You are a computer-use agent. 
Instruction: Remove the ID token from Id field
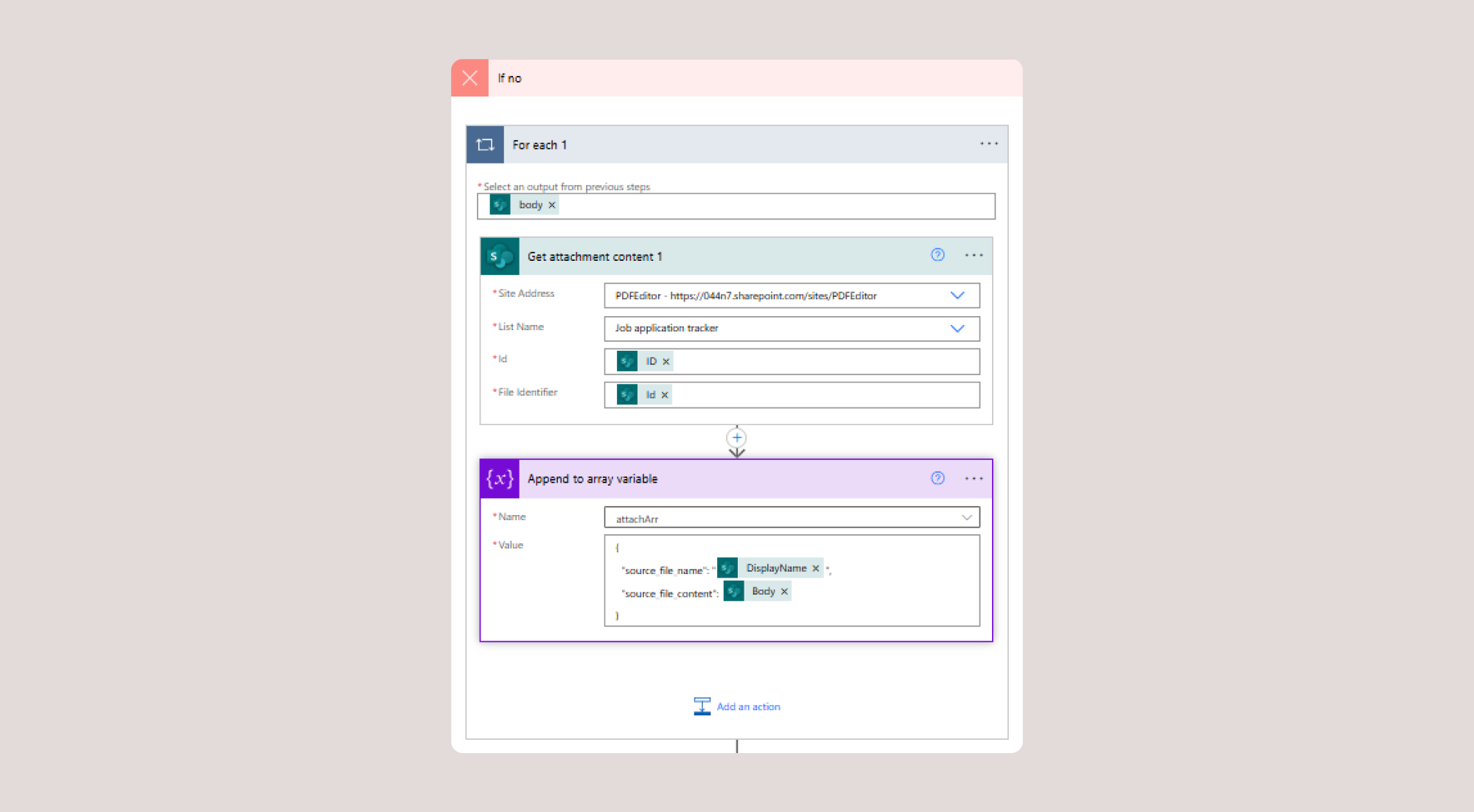point(666,362)
